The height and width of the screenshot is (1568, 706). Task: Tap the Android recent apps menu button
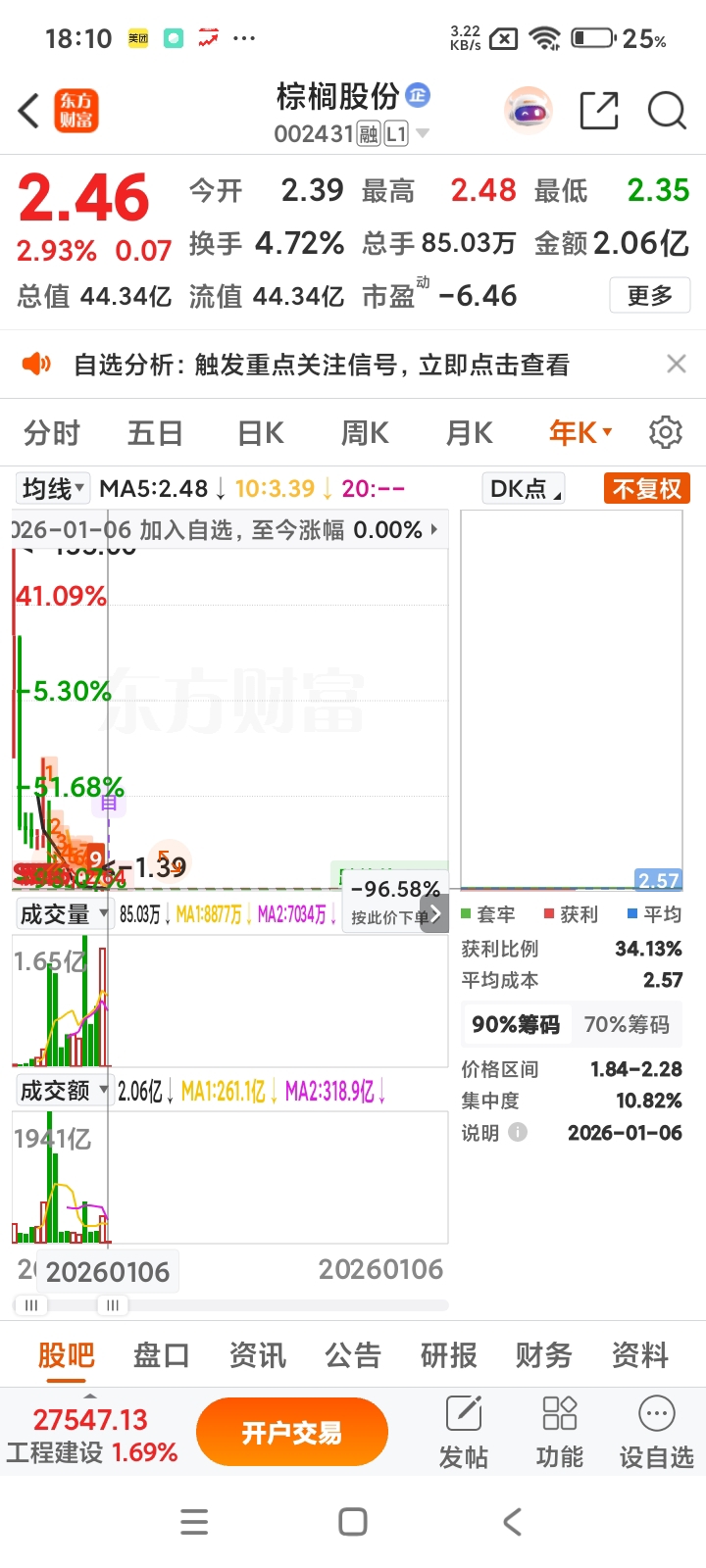[x=194, y=1522]
